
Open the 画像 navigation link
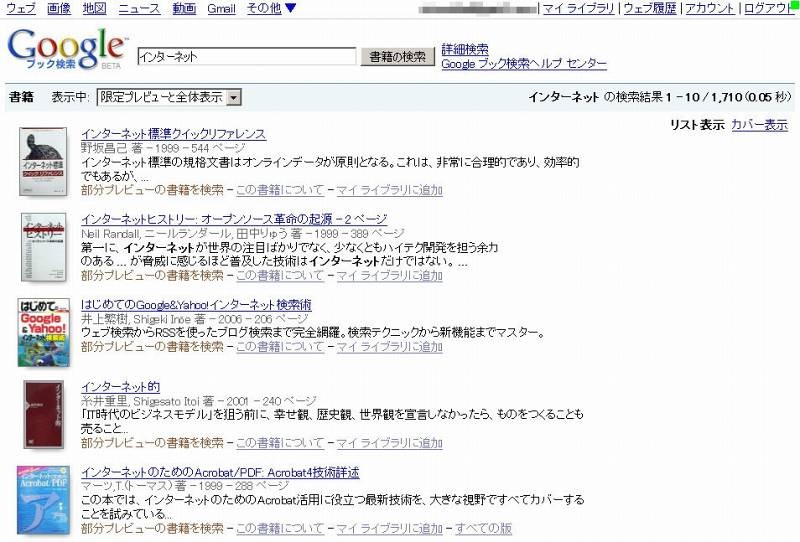[59, 8]
